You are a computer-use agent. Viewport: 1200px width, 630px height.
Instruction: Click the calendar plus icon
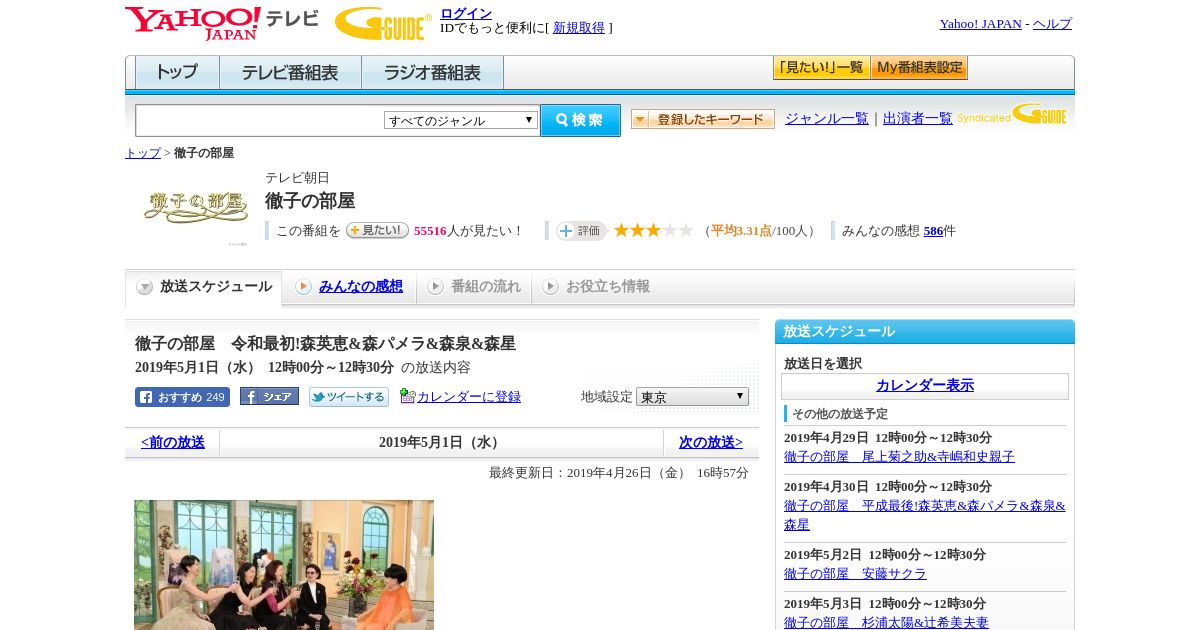pos(407,396)
